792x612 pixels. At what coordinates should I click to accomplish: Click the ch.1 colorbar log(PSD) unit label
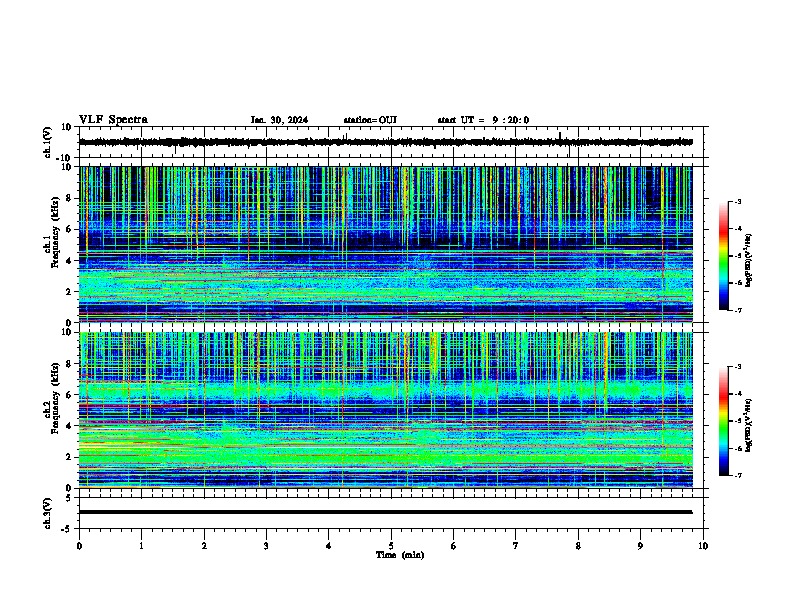(749, 261)
